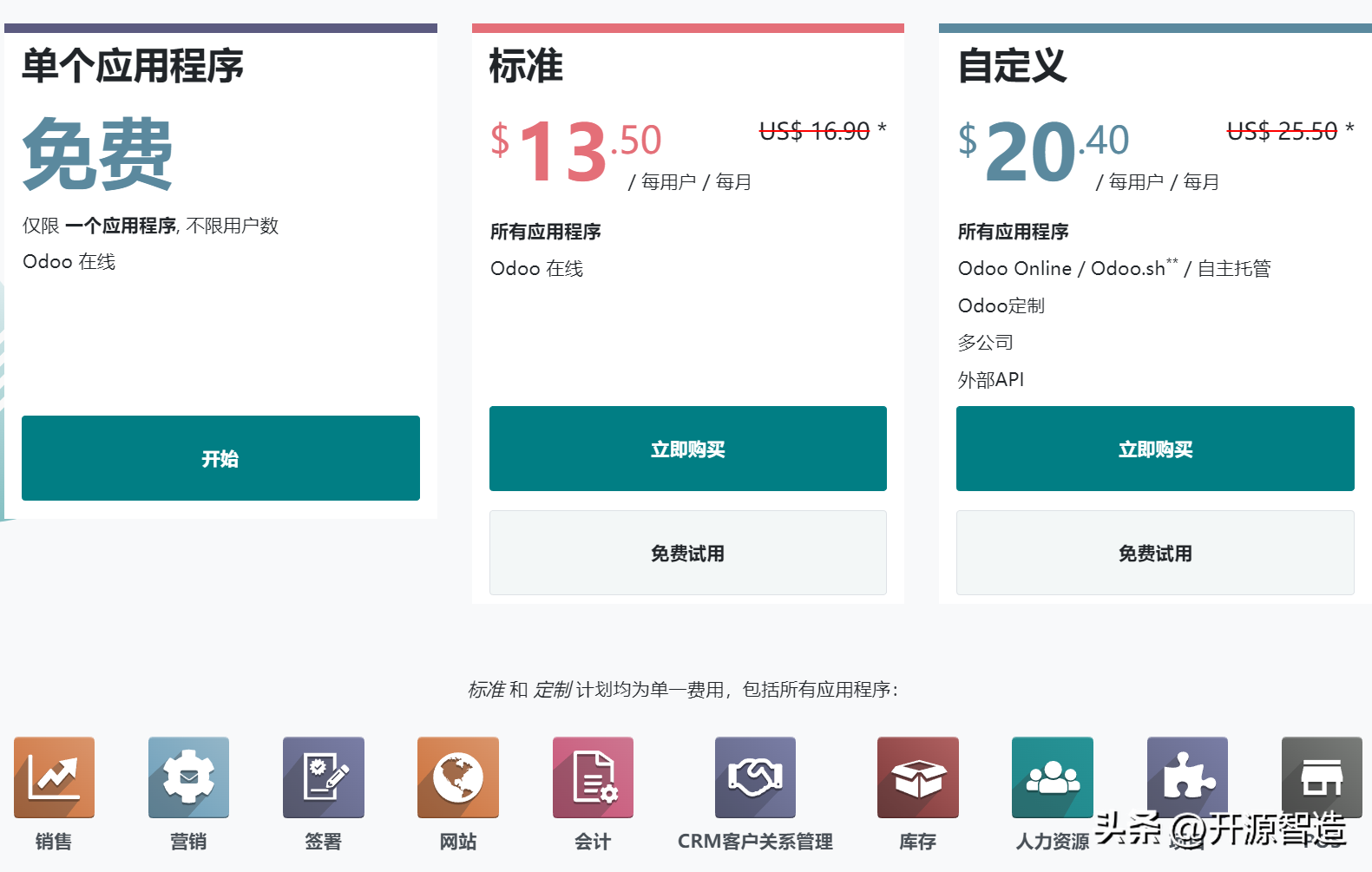1372x872 pixels.
Task: Select the 库存 inventory box icon
Action: [x=918, y=777]
